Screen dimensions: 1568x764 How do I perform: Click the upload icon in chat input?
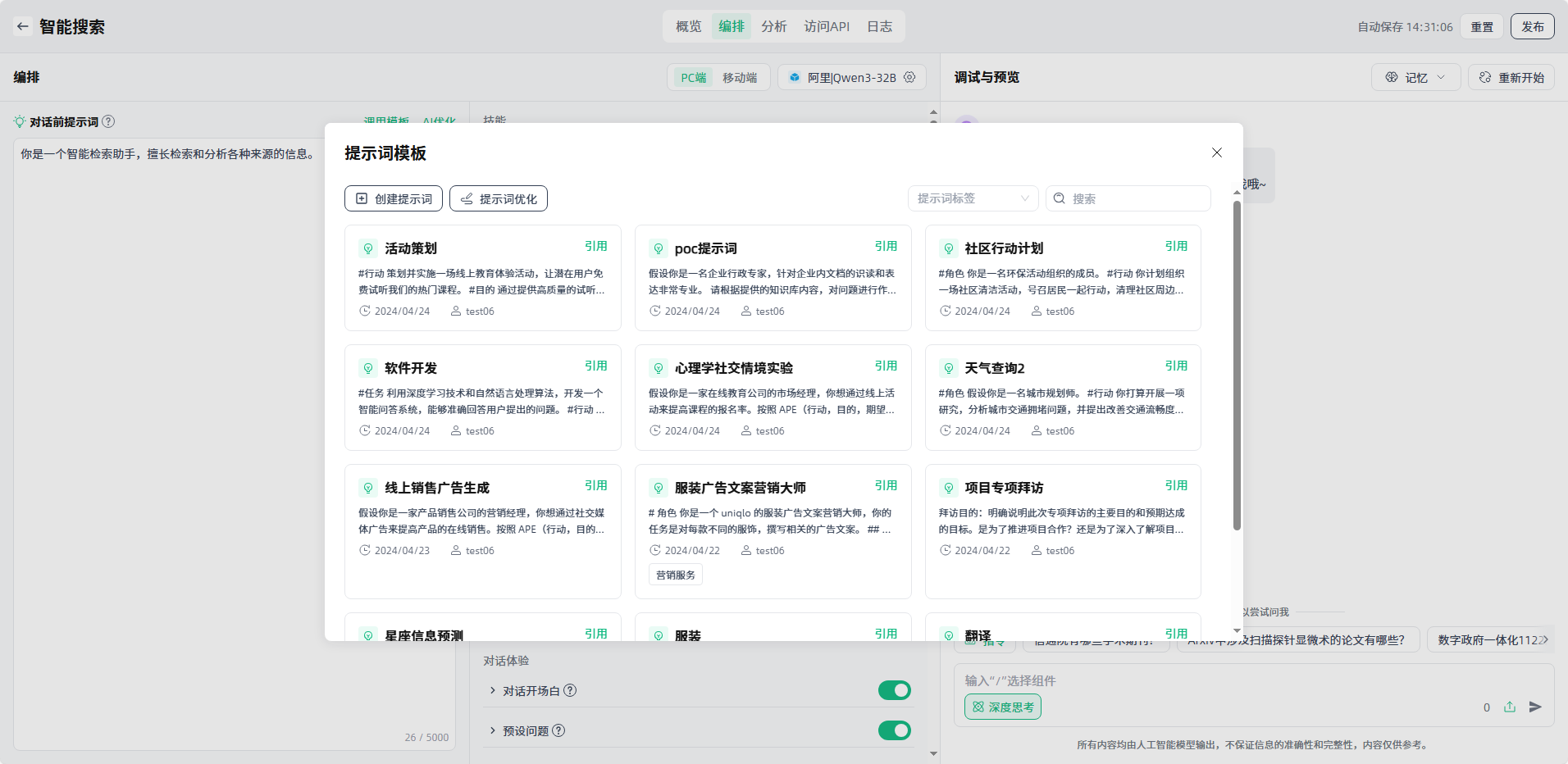[1510, 707]
